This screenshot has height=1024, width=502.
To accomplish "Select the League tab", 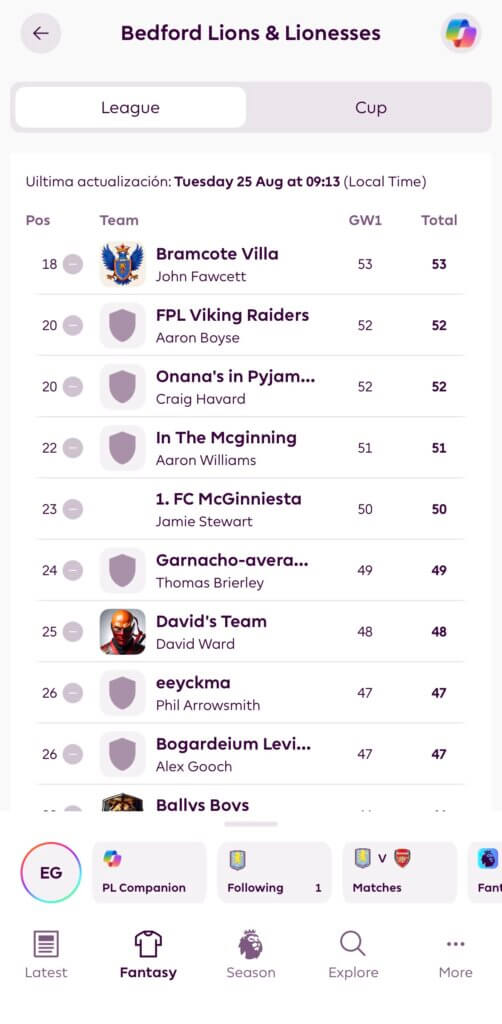I will point(131,108).
